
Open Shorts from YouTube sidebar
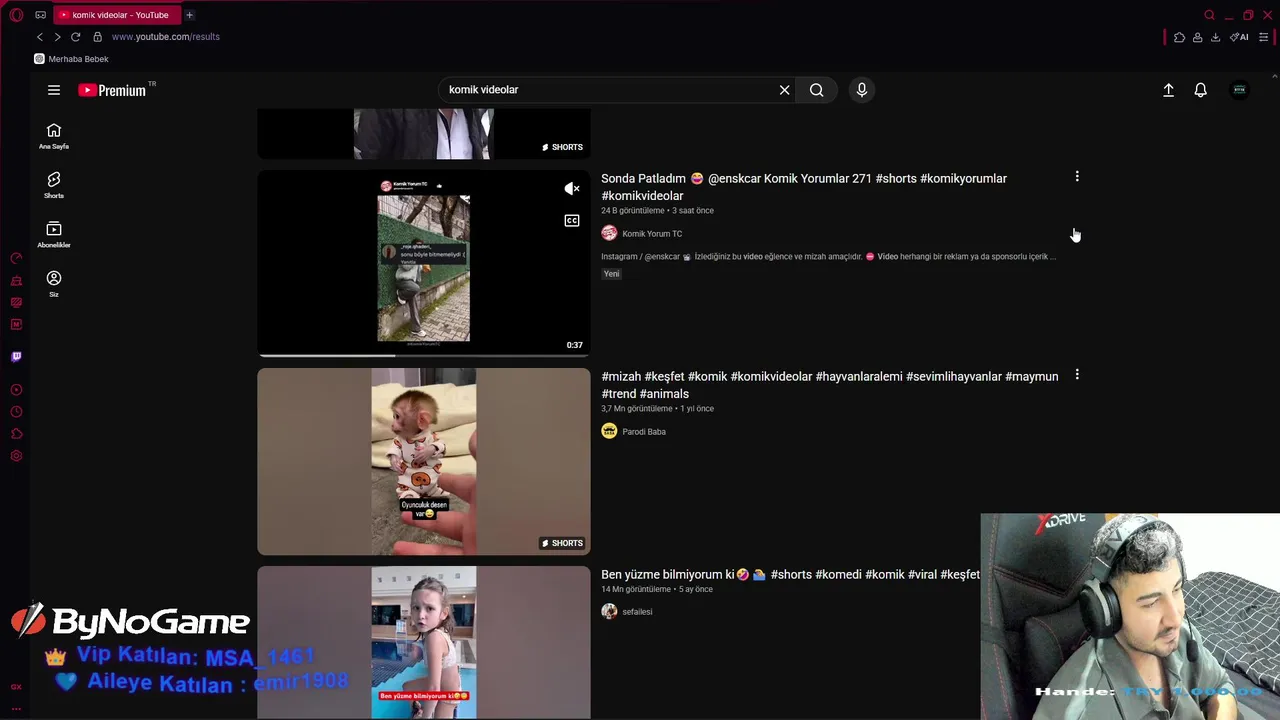(54, 185)
